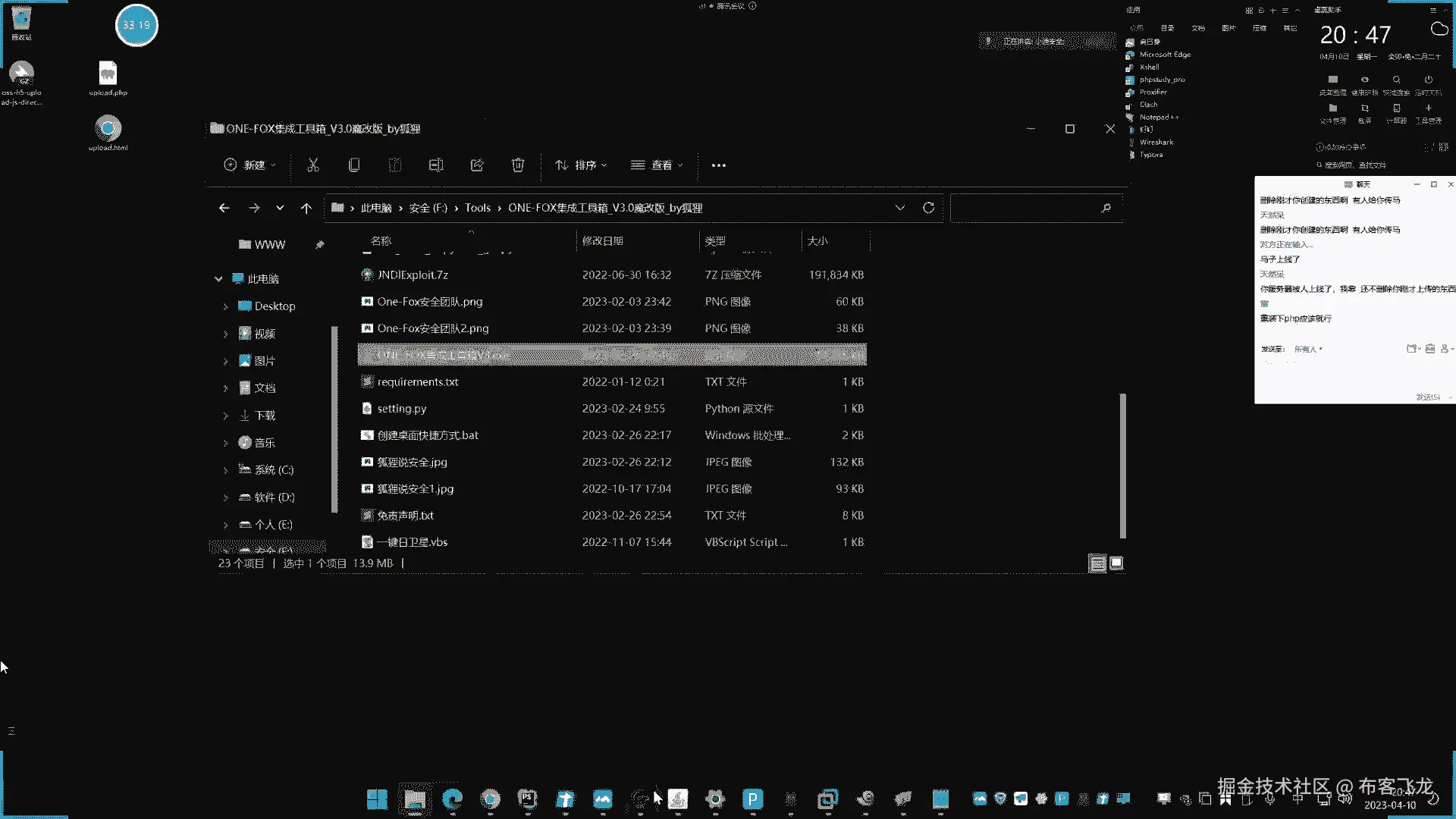Switch to details view layout toggle

pyautogui.click(x=1097, y=563)
